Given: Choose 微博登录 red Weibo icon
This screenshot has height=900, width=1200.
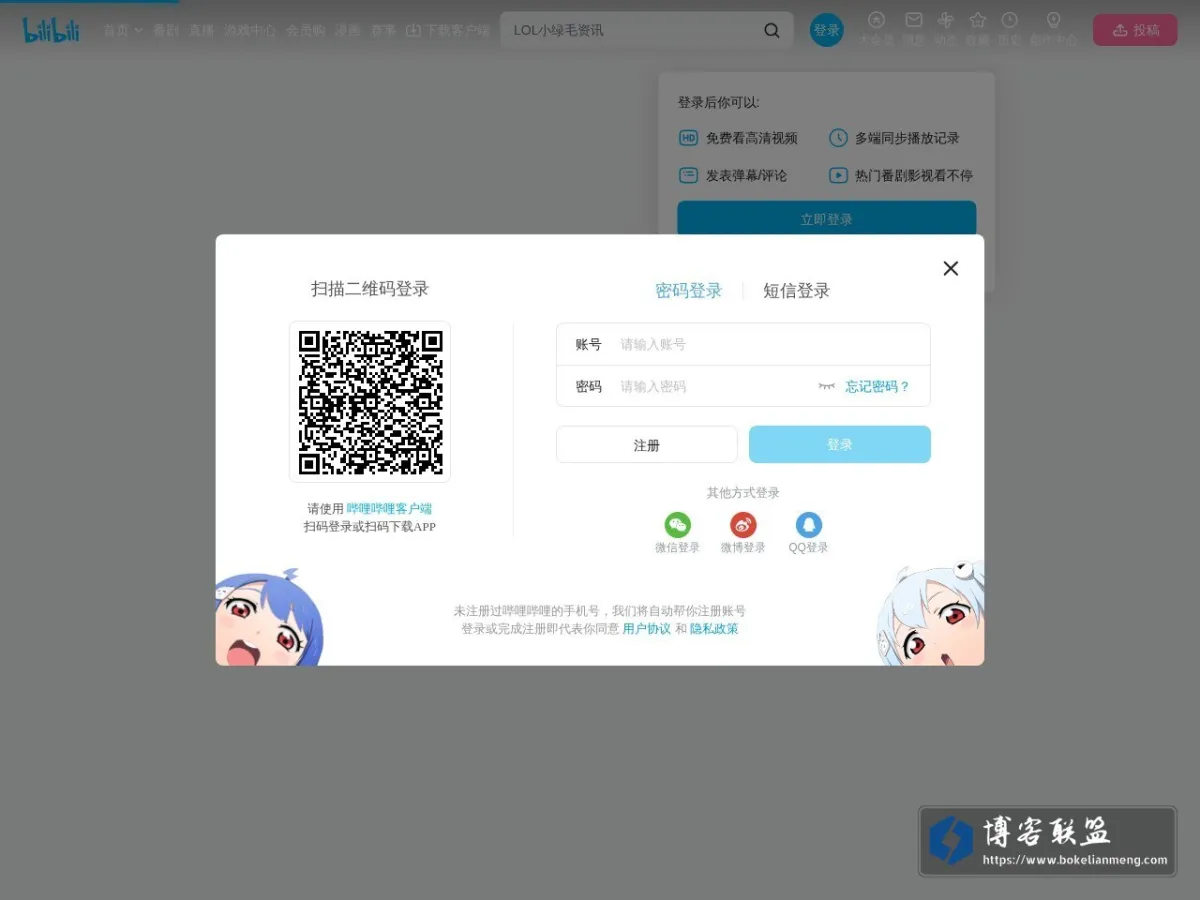Looking at the screenshot, I should point(743,525).
